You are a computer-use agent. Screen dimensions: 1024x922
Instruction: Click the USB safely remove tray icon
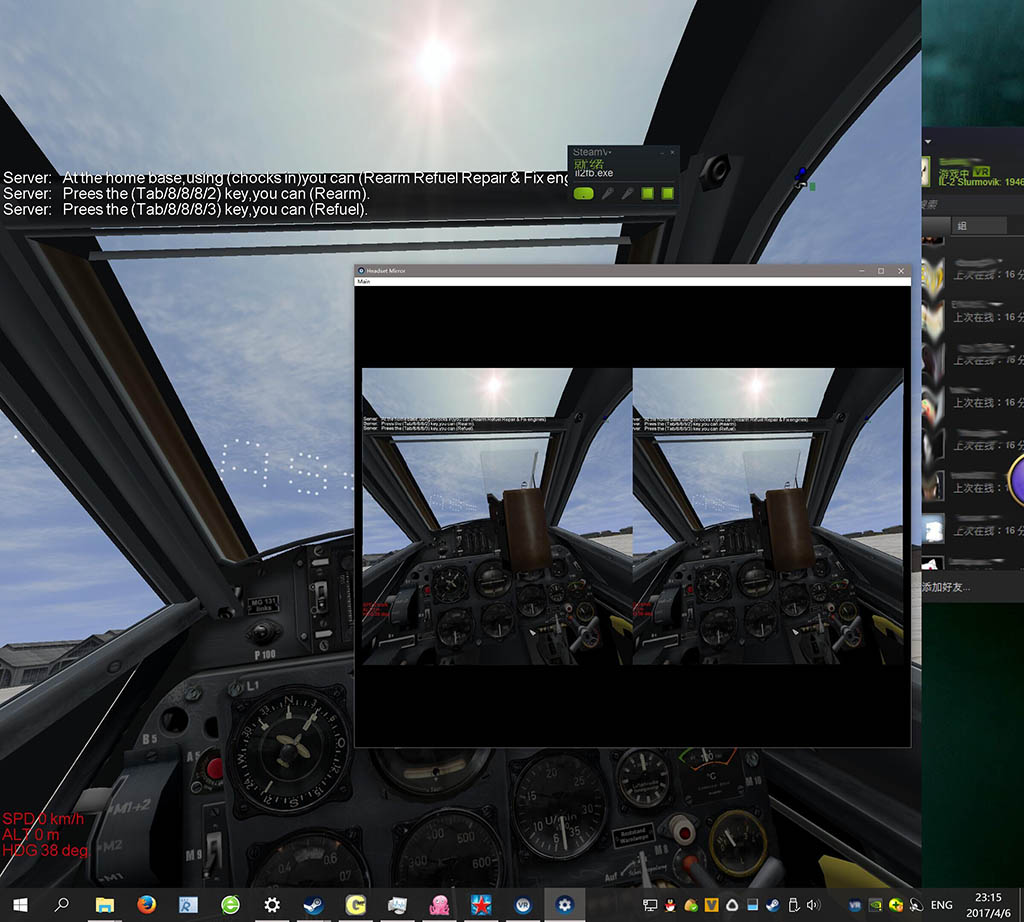[793, 905]
